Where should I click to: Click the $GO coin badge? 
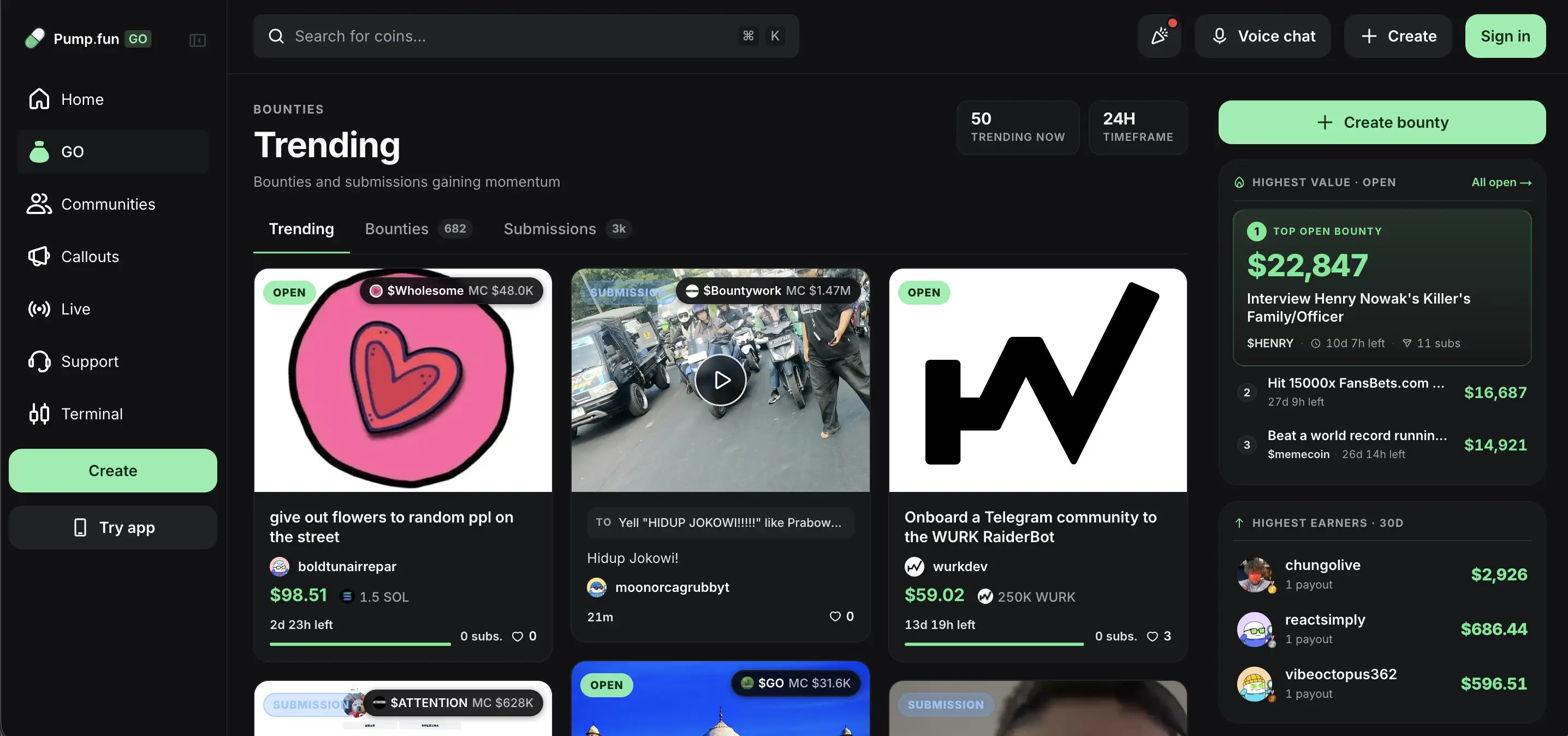[x=795, y=683]
